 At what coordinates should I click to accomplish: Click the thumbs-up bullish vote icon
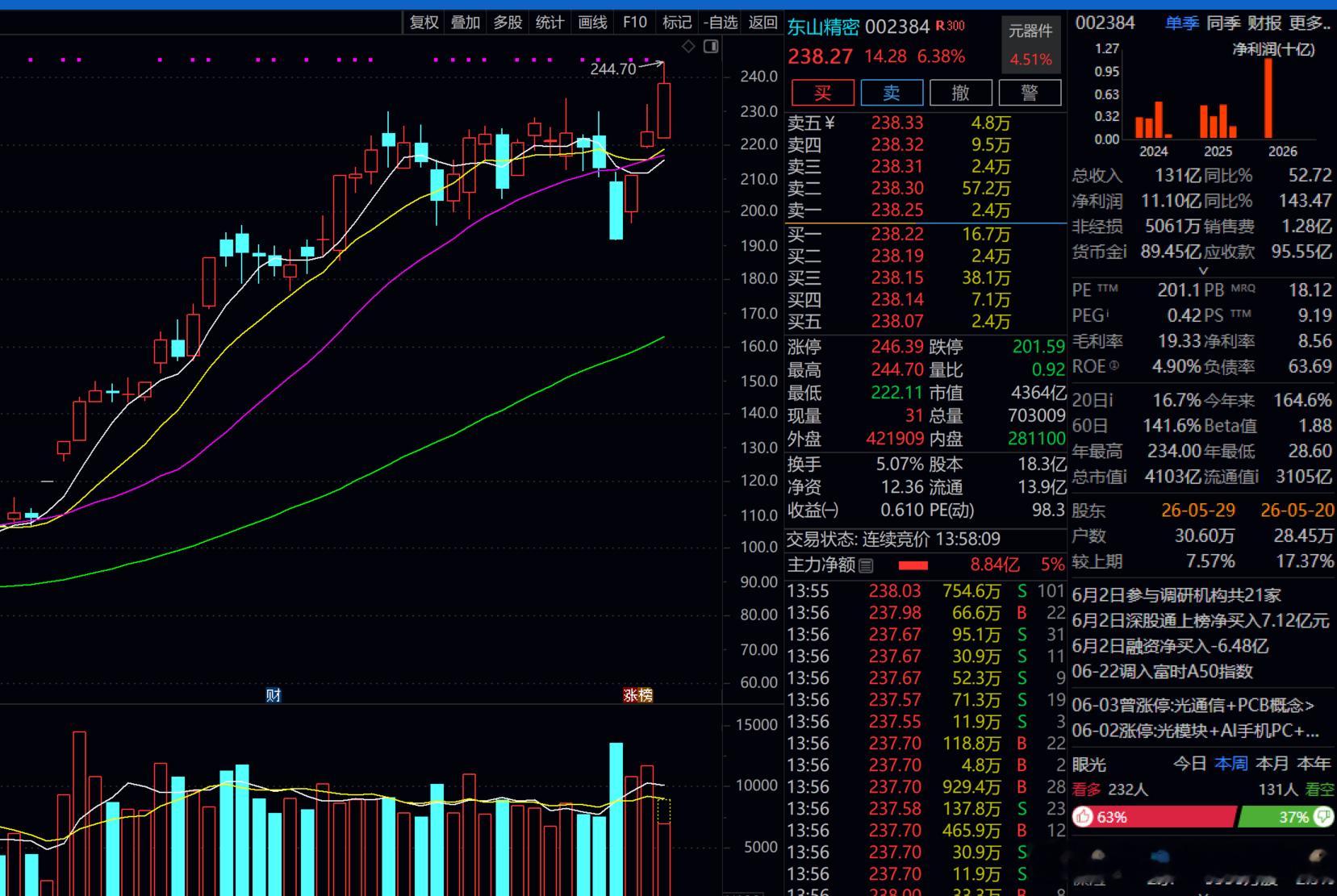tap(1083, 817)
